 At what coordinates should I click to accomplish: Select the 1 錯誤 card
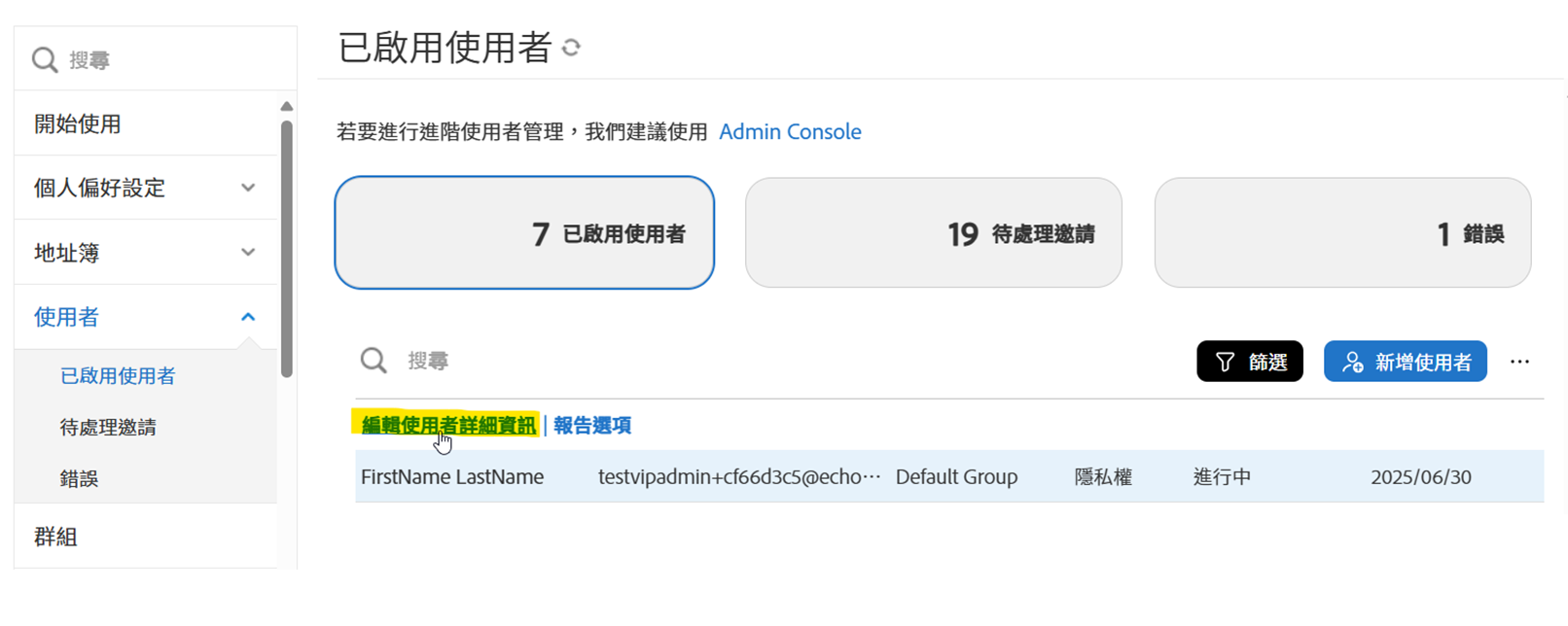(x=1342, y=232)
